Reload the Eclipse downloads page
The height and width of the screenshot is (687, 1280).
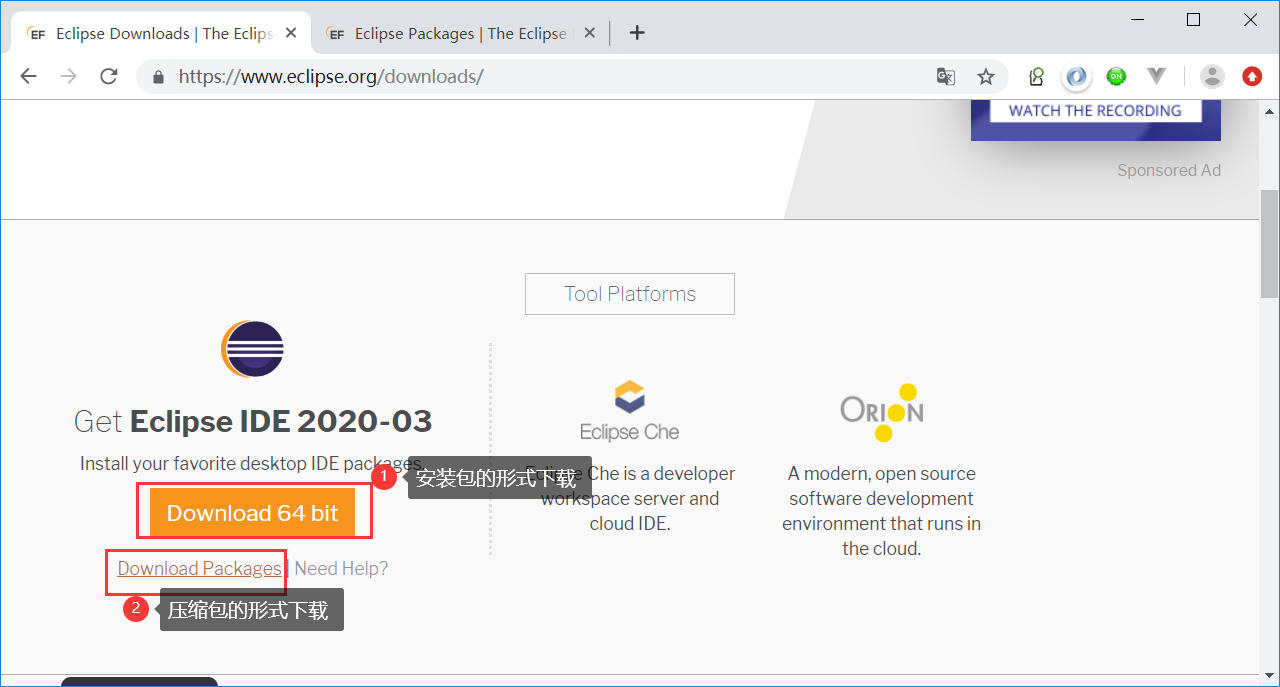[109, 76]
